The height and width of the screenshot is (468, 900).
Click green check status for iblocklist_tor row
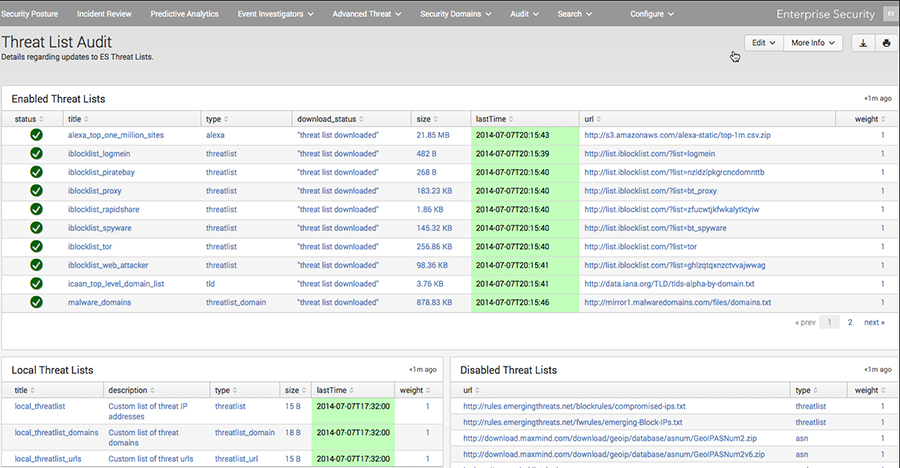(36, 246)
